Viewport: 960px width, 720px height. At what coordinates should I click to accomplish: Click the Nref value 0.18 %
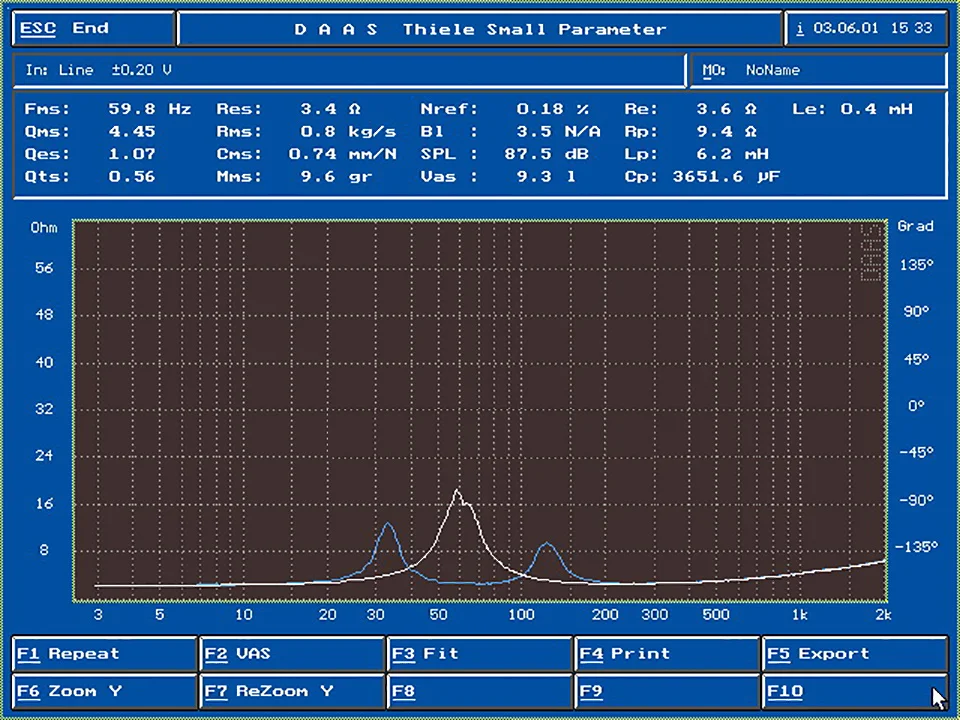coord(552,110)
